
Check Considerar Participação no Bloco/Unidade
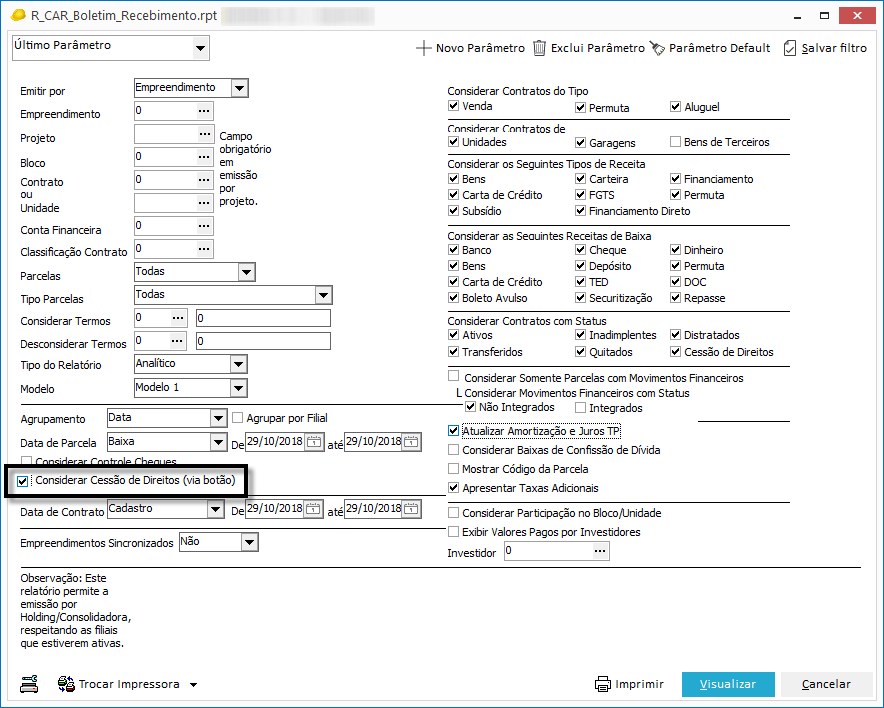[x=453, y=512]
